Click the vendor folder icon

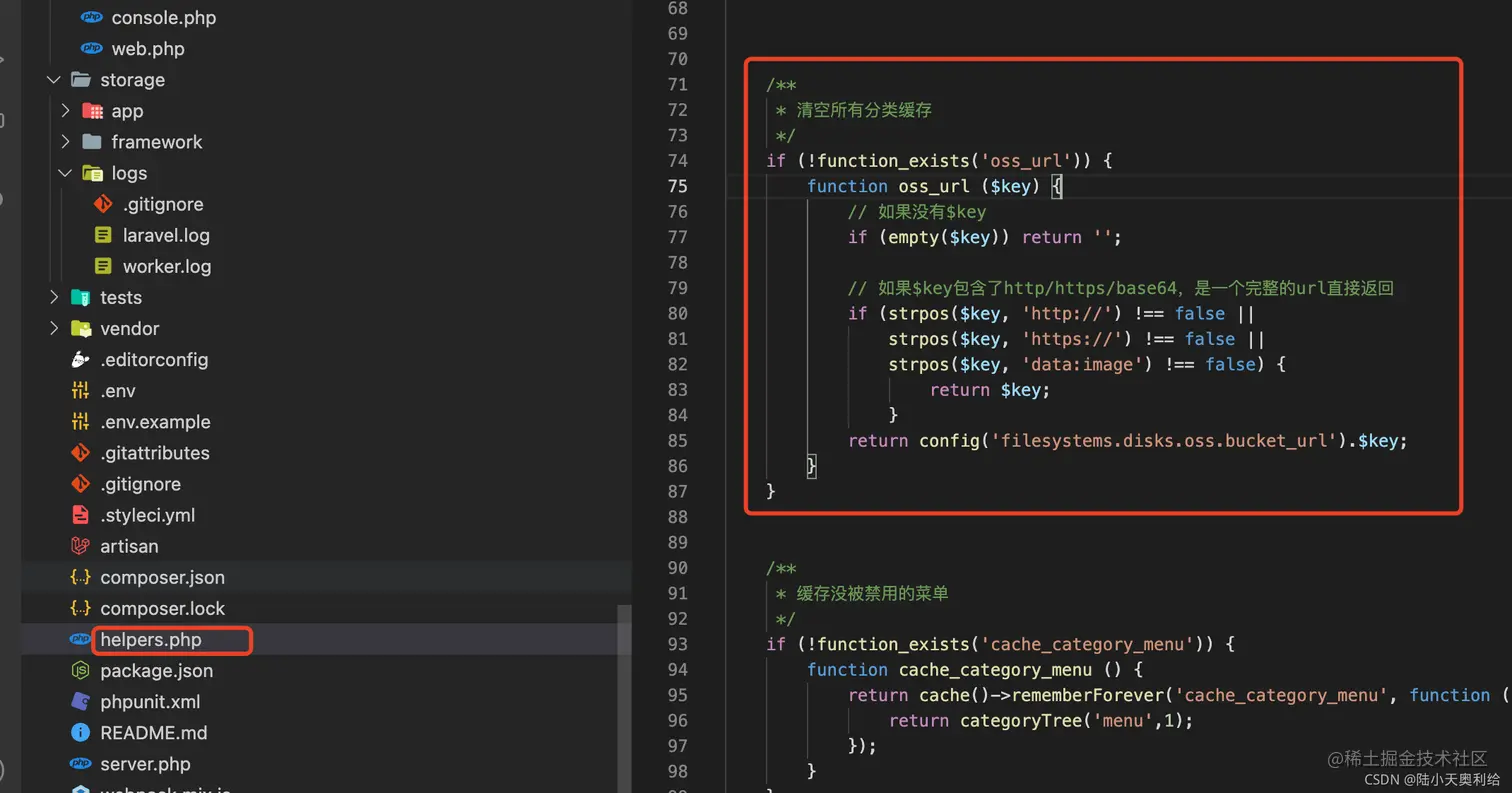point(81,328)
